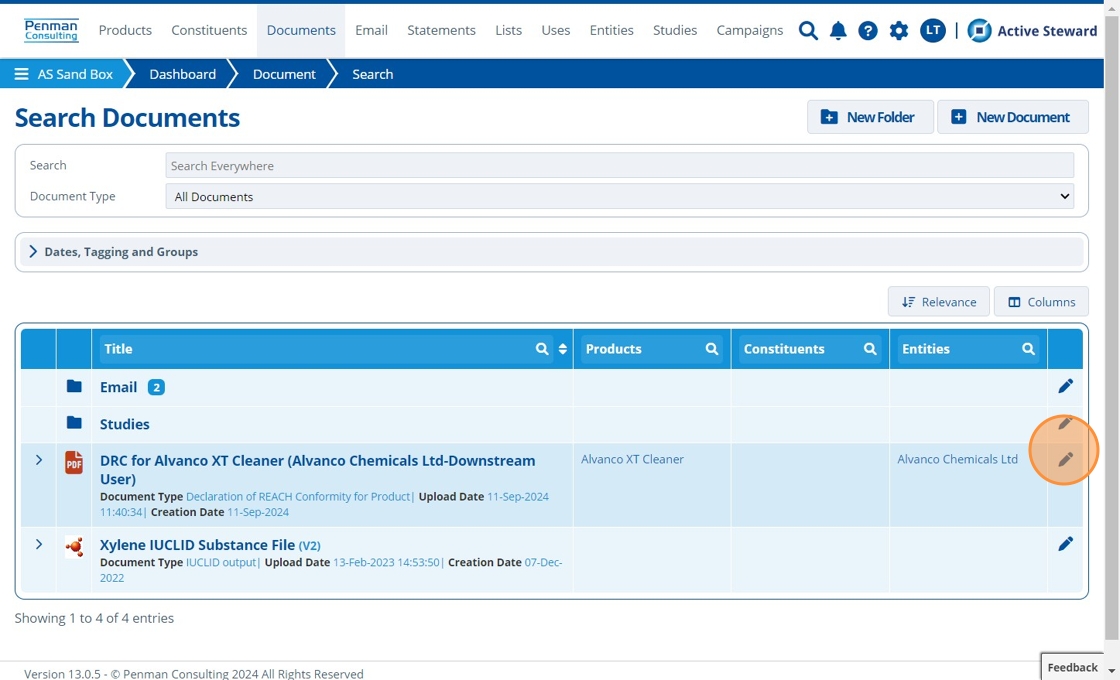Click in the Search Everywhere field

[x=619, y=166]
